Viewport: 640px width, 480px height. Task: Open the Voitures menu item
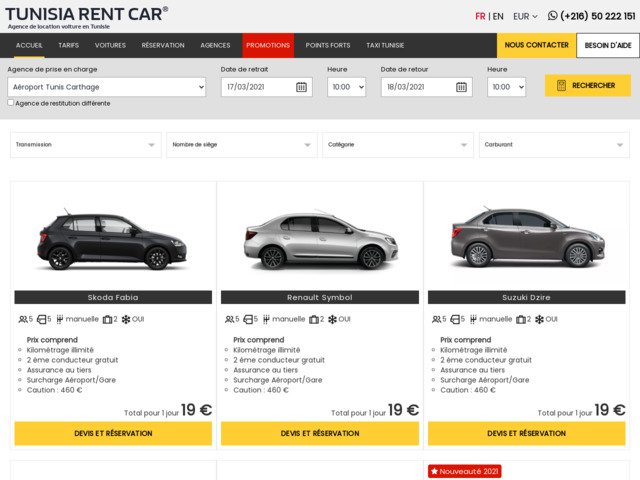coord(110,45)
